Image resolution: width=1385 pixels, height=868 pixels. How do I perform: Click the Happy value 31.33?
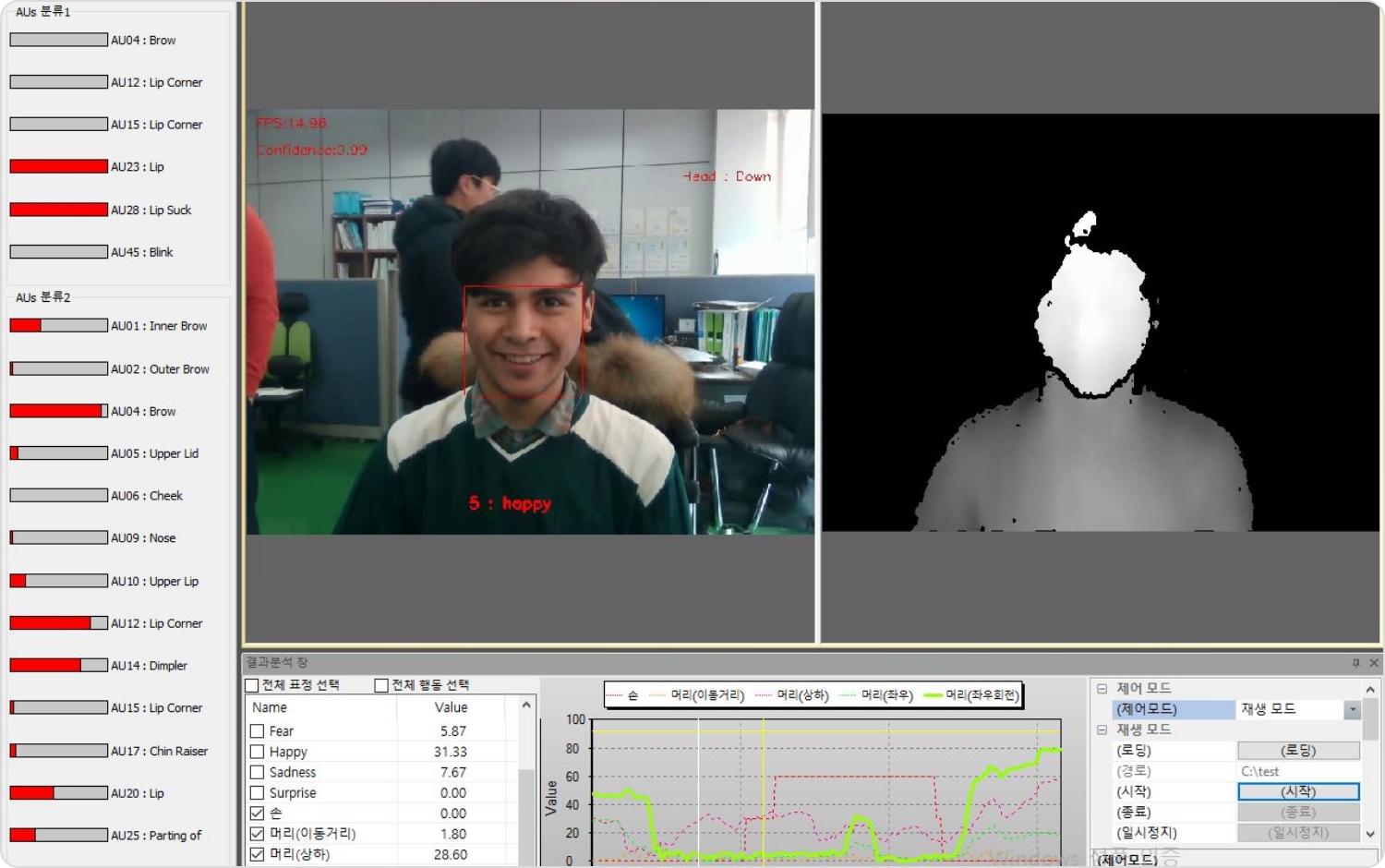[451, 752]
